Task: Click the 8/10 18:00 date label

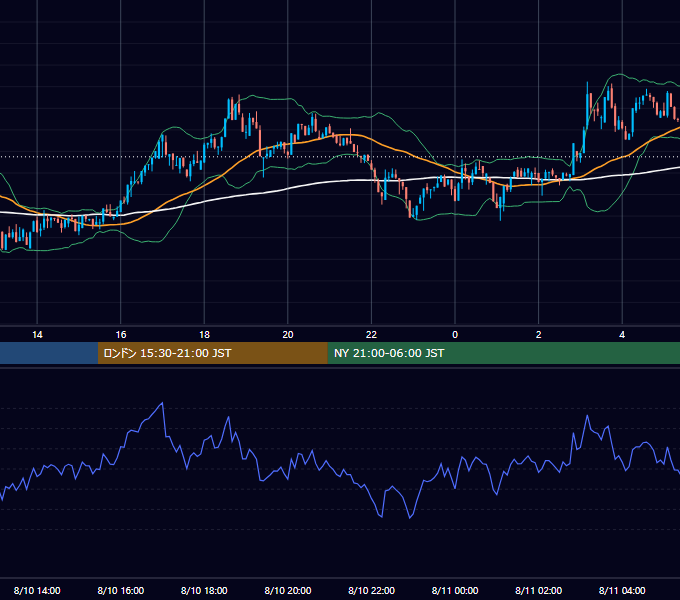Action: pyautogui.click(x=204, y=590)
